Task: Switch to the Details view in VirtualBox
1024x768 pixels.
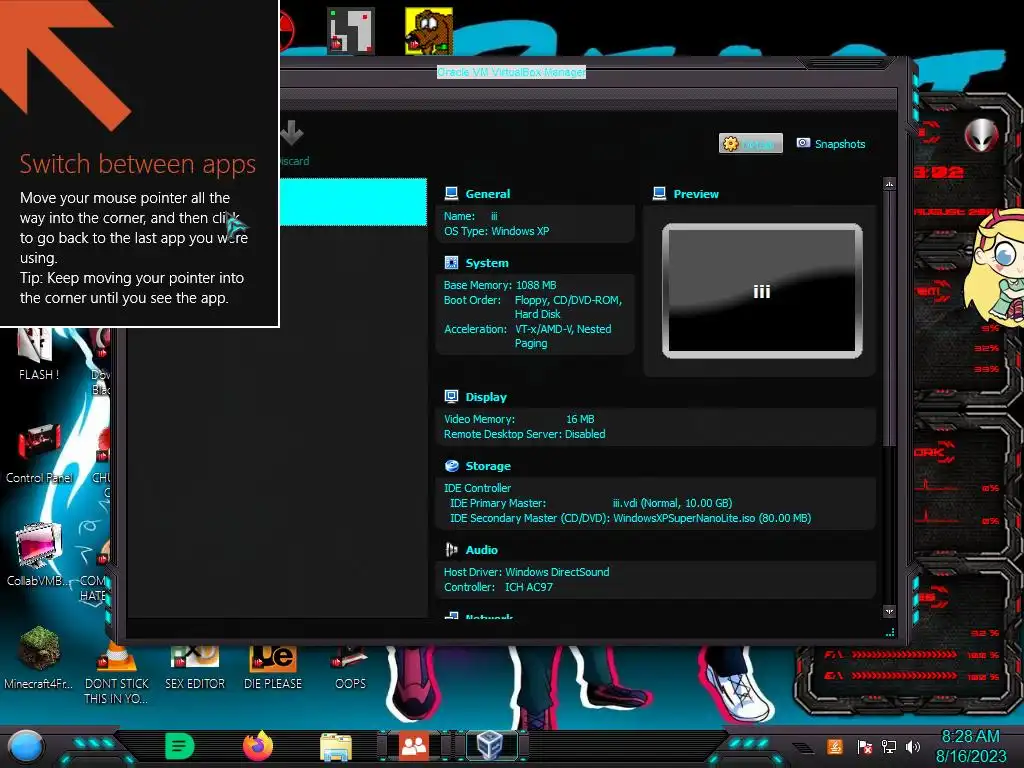Action: (750, 144)
